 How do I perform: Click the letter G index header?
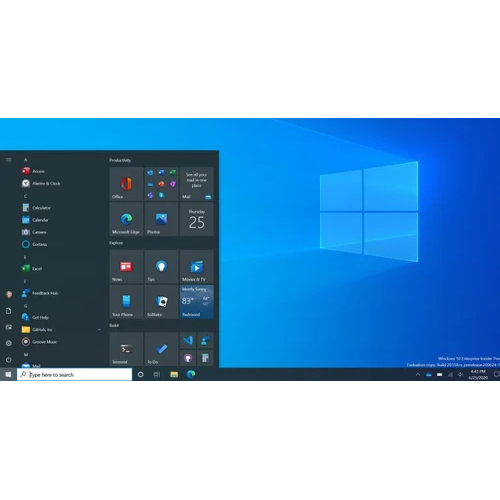tap(25, 306)
